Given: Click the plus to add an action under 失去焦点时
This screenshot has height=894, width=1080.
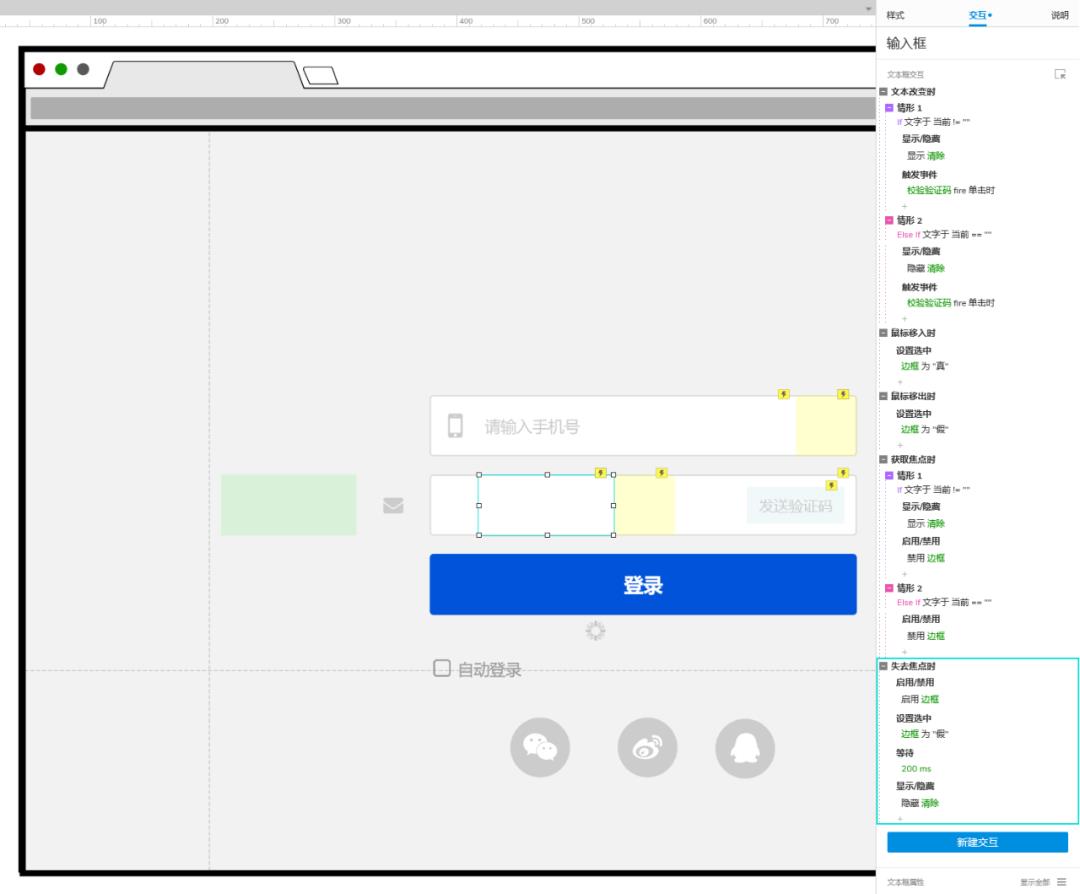Looking at the screenshot, I should 900,818.
